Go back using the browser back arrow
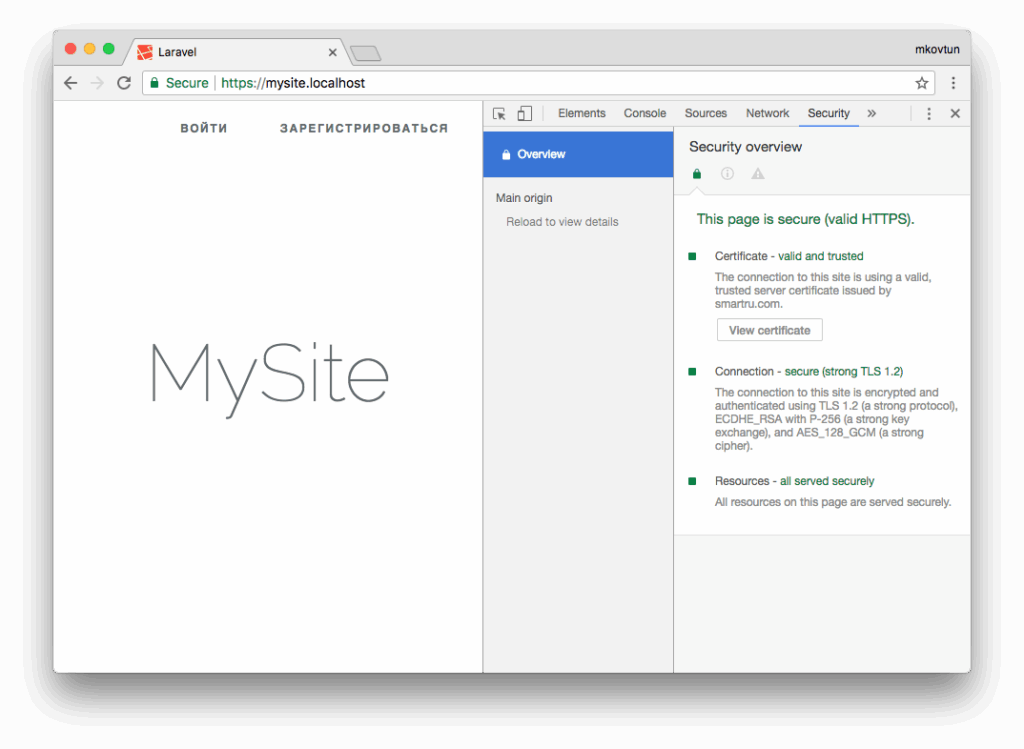 pyautogui.click(x=71, y=83)
